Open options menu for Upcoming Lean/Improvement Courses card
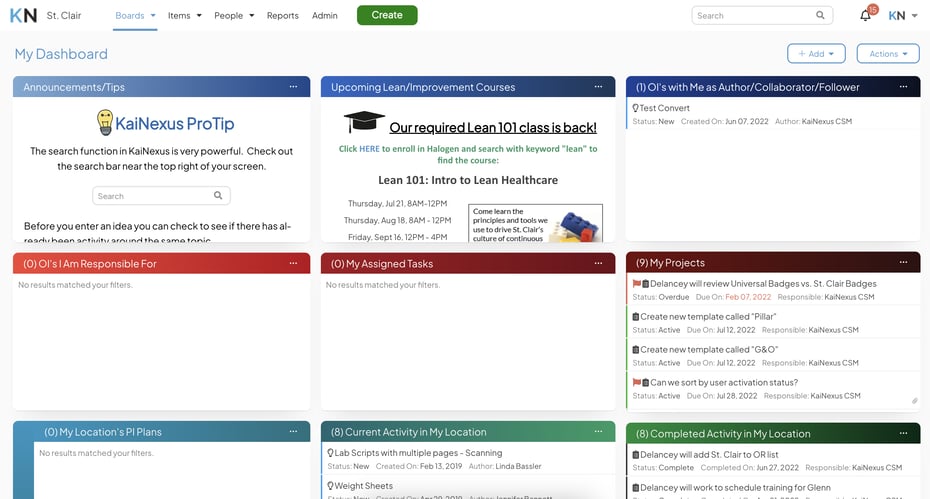Viewport: 930px width, 499px height. tap(598, 87)
